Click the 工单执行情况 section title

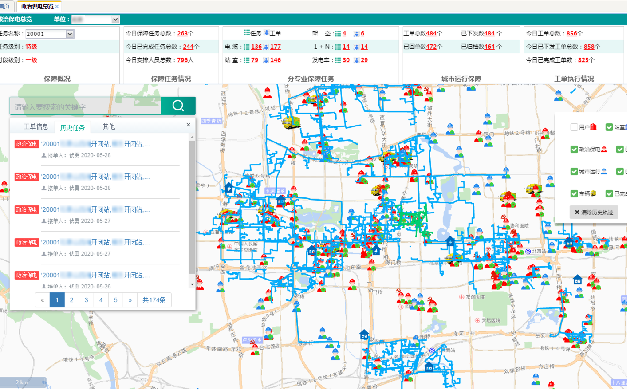574,79
